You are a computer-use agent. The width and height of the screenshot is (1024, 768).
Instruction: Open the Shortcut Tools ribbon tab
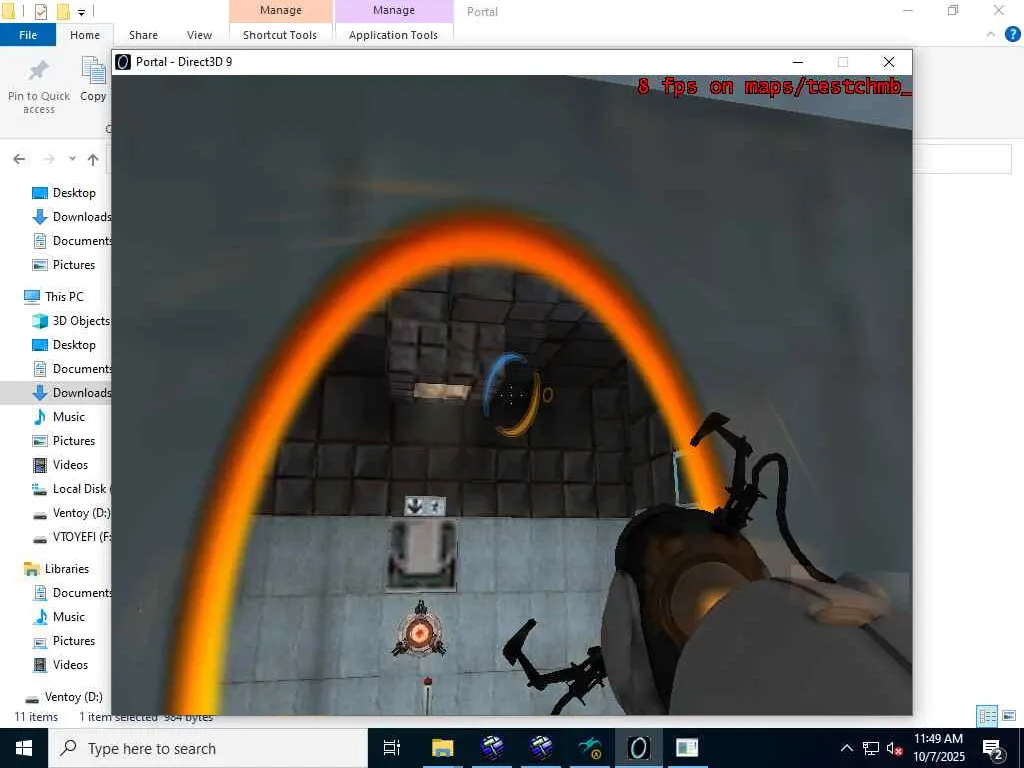coord(280,35)
